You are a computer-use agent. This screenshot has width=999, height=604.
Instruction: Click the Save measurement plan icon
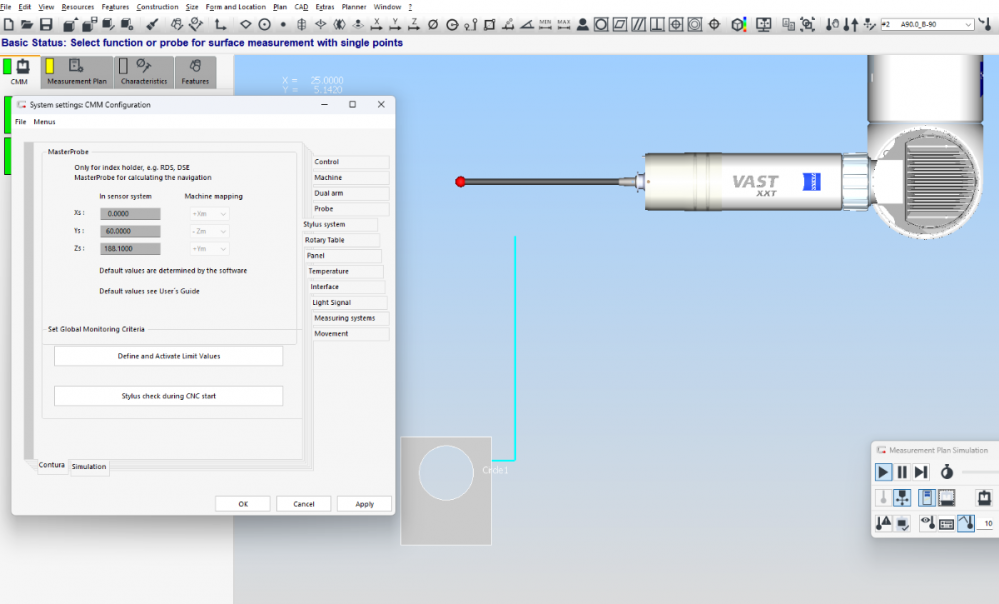coord(46,24)
